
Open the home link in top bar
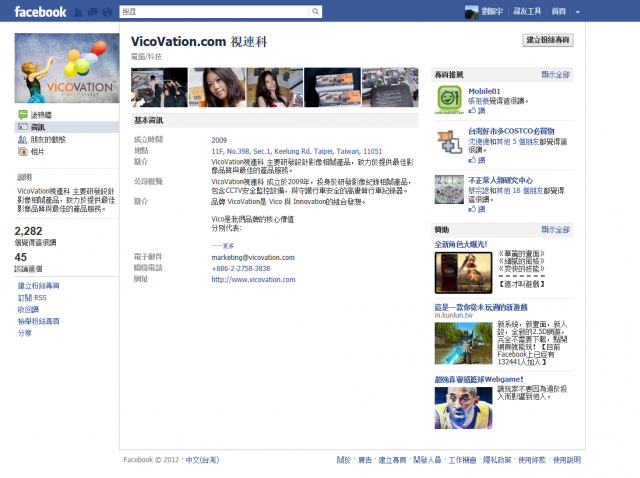tap(559, 11)
